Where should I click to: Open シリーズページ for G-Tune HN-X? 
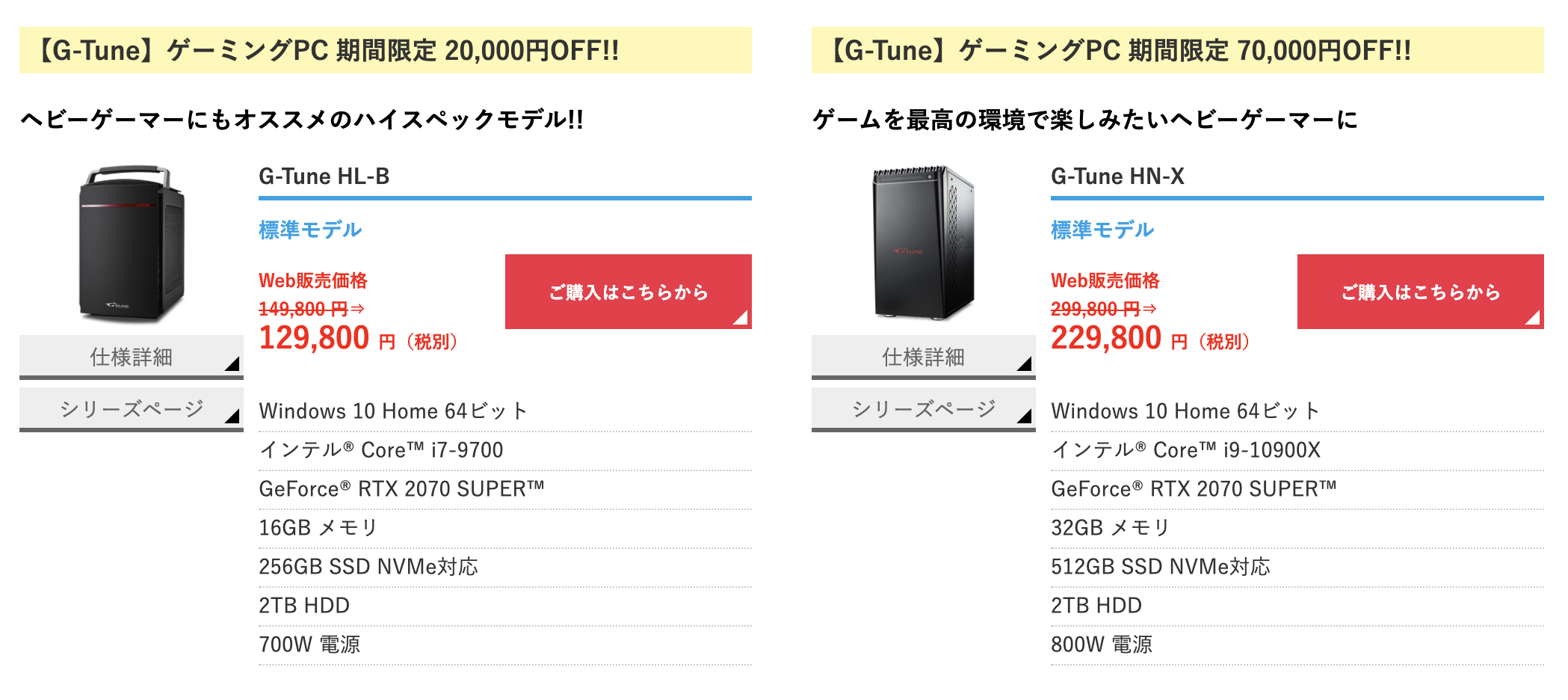924,409
